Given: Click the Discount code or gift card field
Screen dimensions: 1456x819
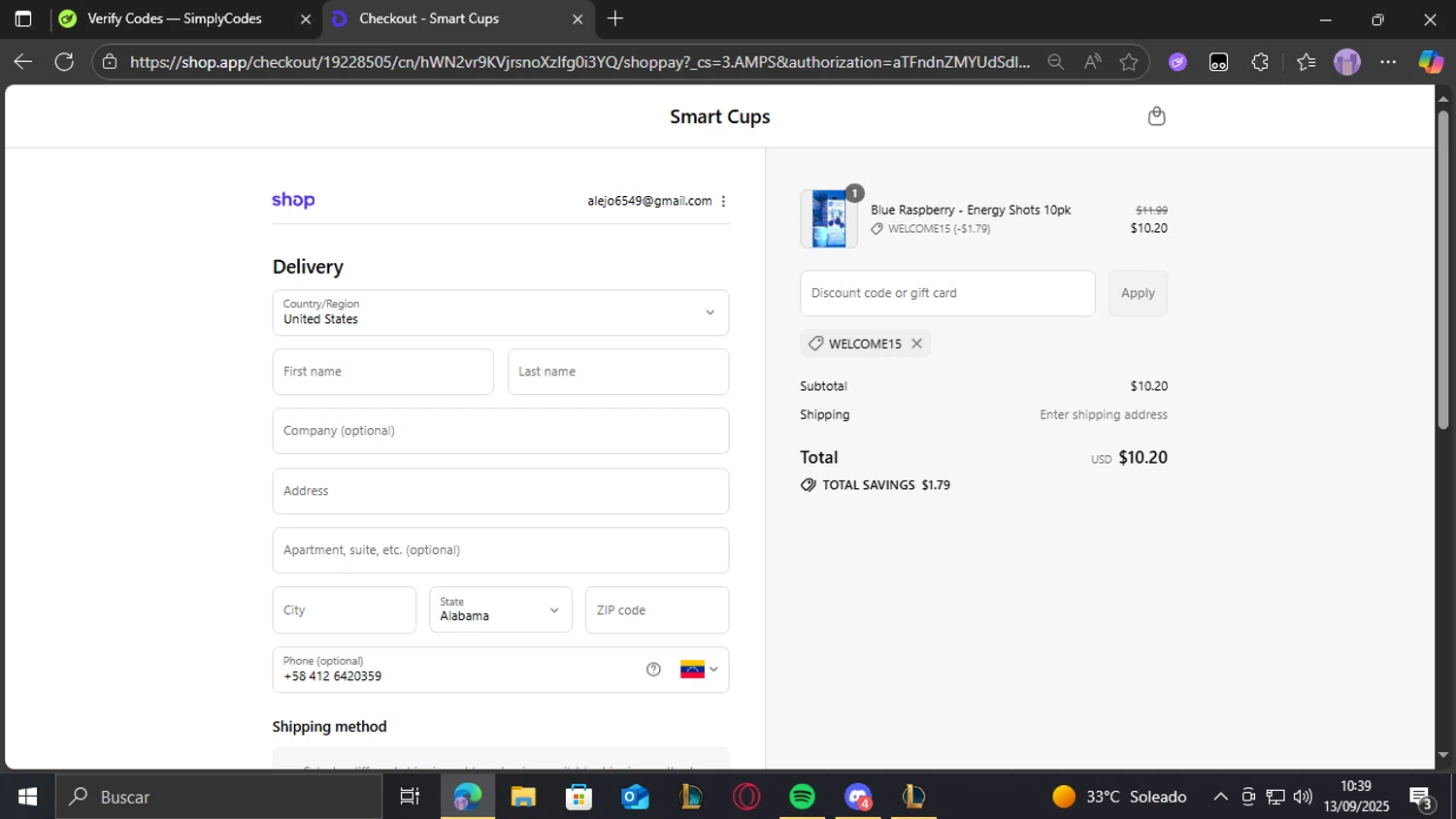Looking at the screenshot, I should (x=947, y=293).
